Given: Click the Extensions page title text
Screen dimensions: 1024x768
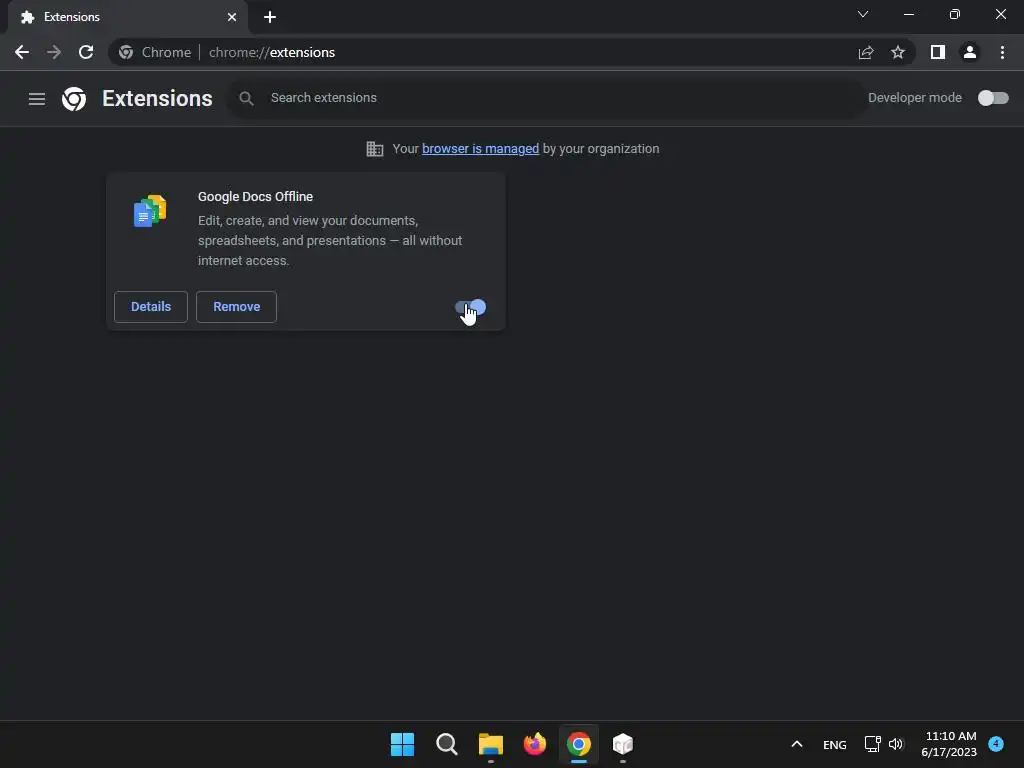Looking at the screenshot, I should [x=157, y=99].
